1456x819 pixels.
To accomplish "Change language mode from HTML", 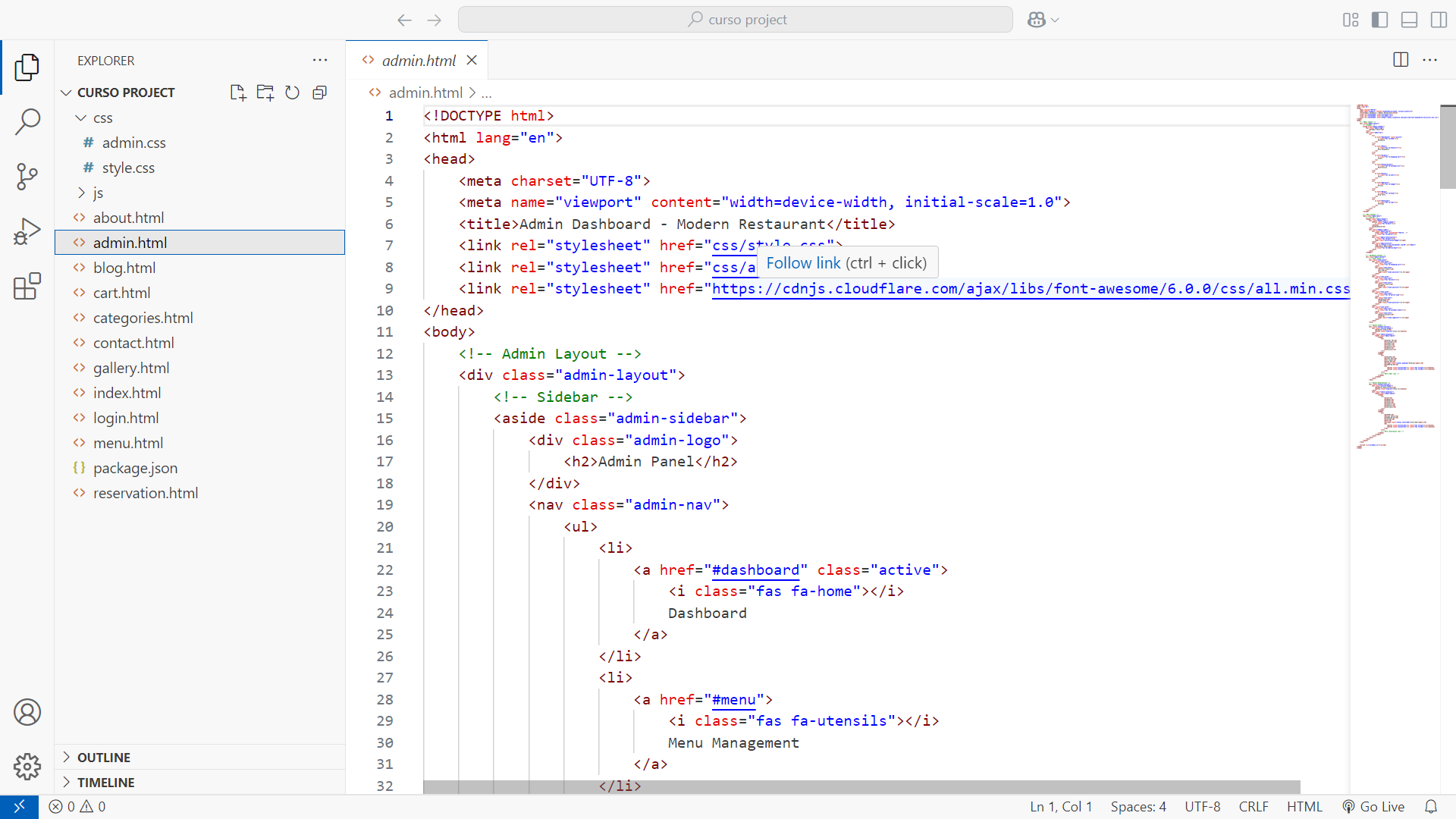I will coord(1304,807).
